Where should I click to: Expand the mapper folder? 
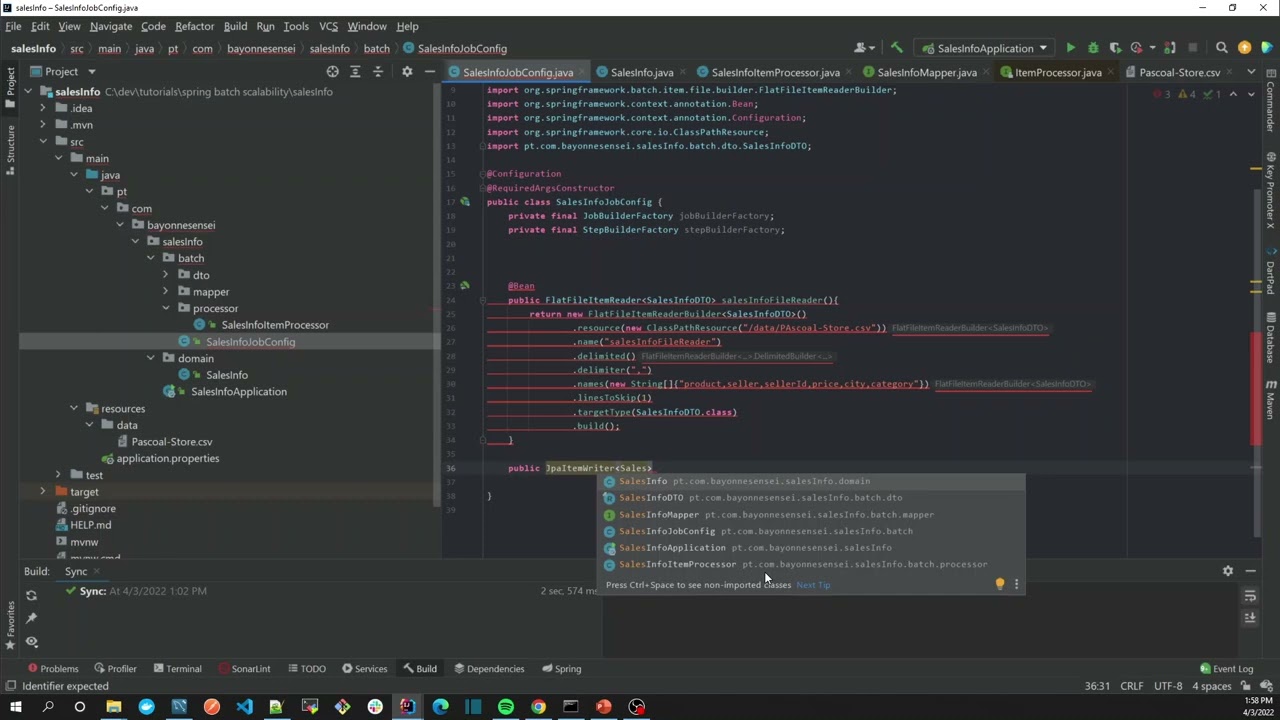pyautogui.click(x=166, y=292)
